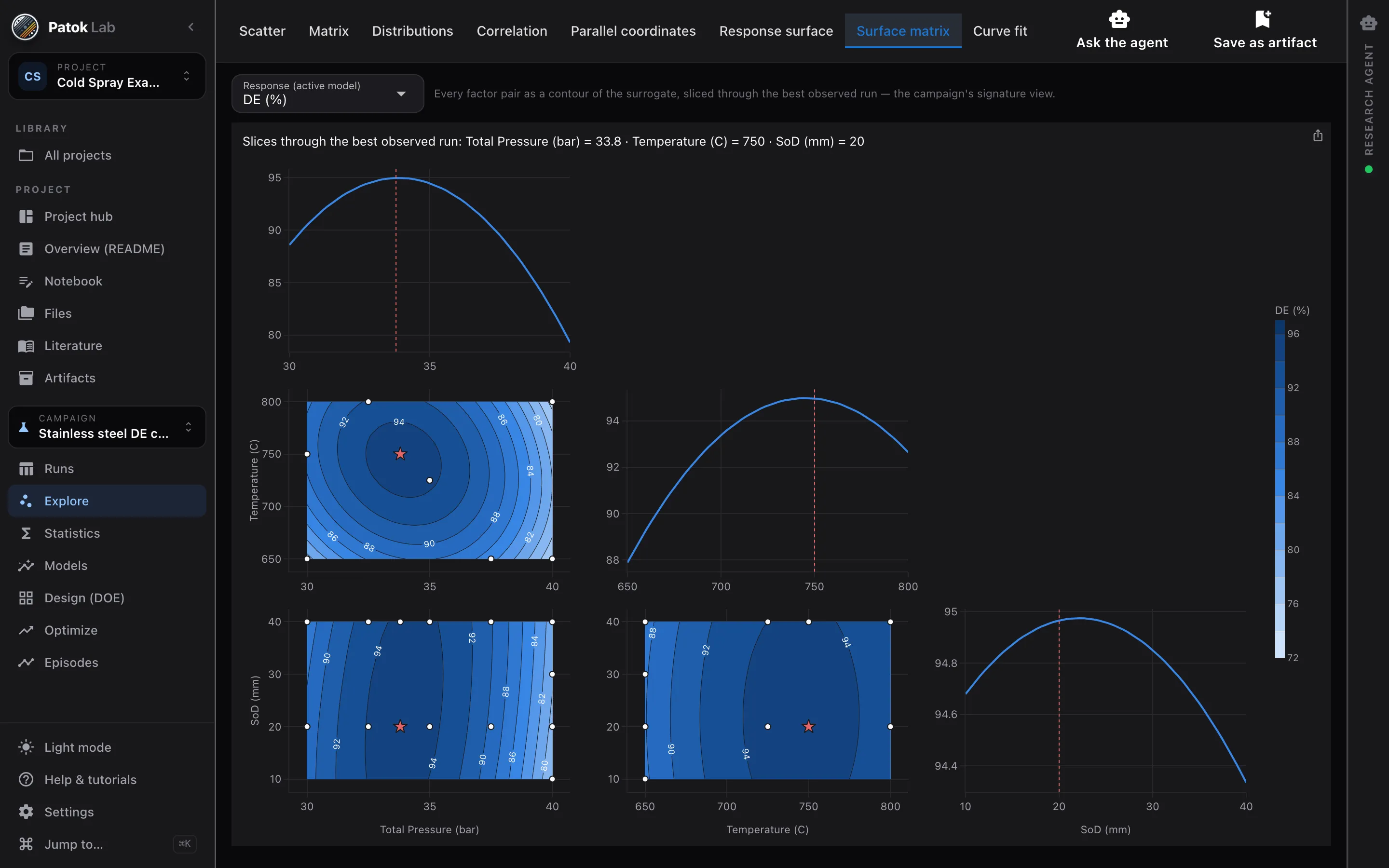Switch to the Curve fit tab
Image resolution: width=1389 pixels, height=868 pixels.
point(1000,31)
